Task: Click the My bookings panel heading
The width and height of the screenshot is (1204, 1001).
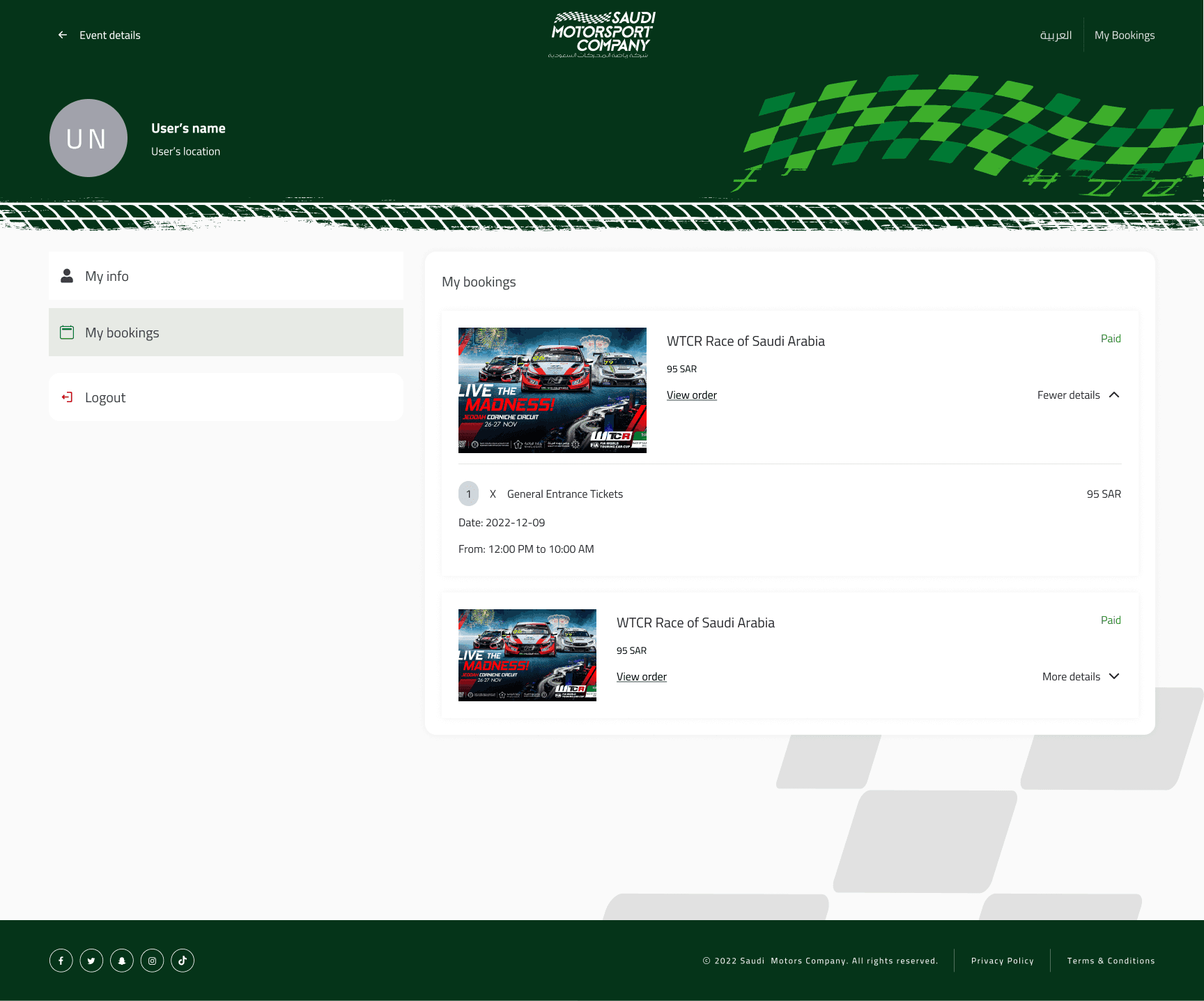Action: (479, 282)
